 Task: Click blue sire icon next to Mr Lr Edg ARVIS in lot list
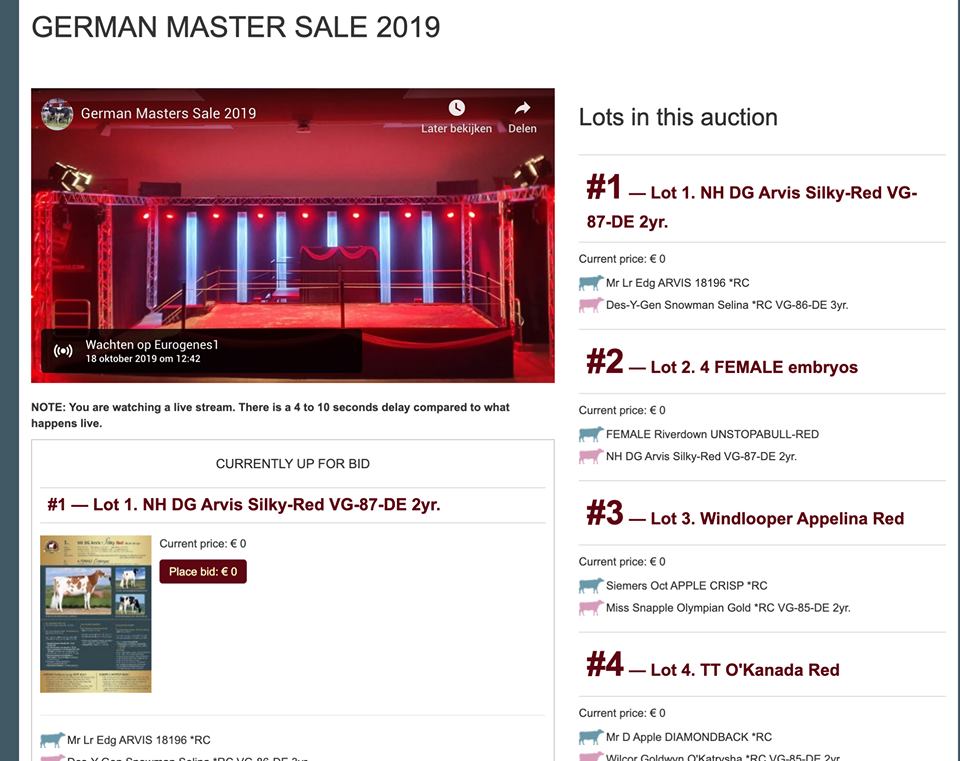tap(591, 283)
